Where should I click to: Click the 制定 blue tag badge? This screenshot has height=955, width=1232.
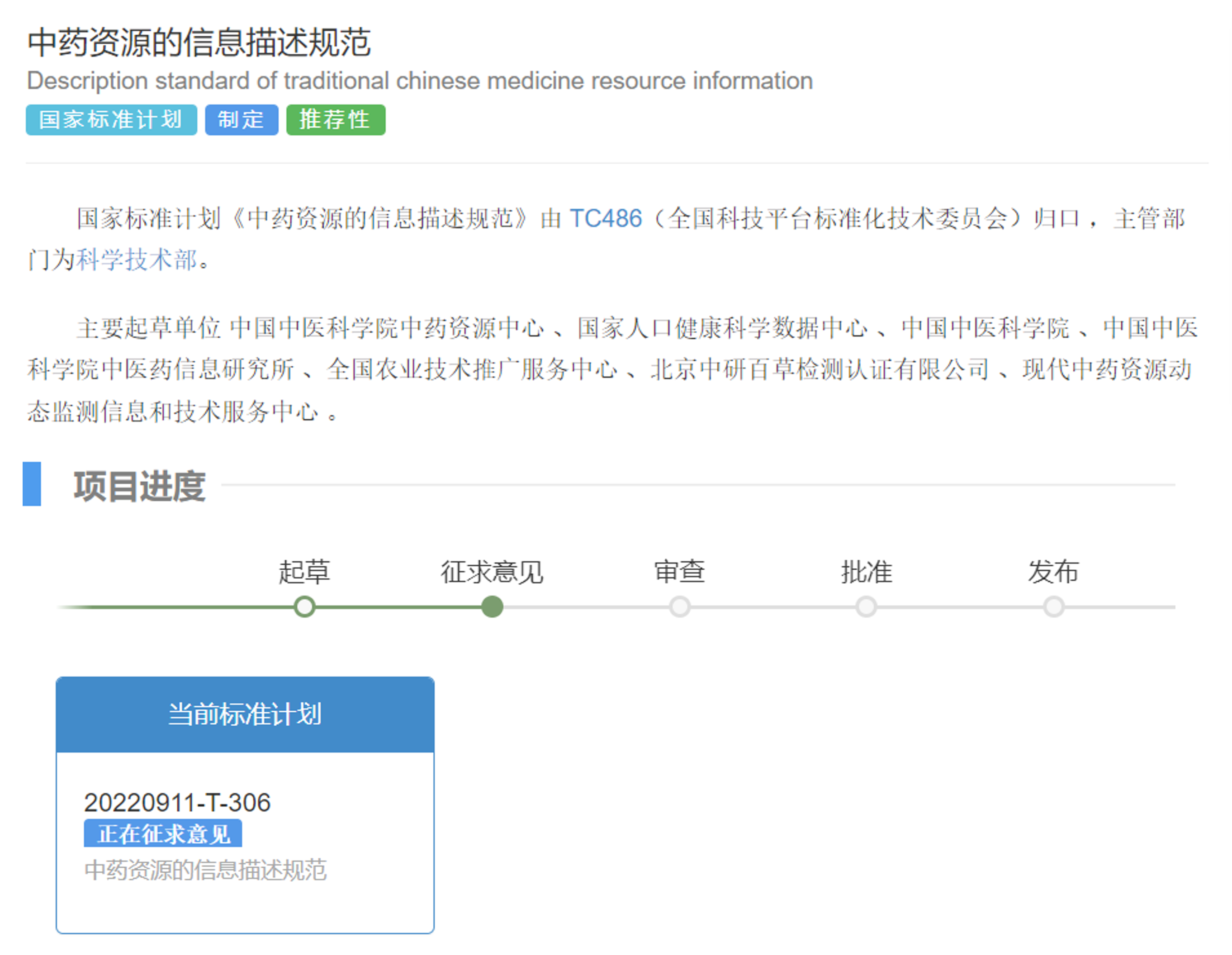point(242,119)
